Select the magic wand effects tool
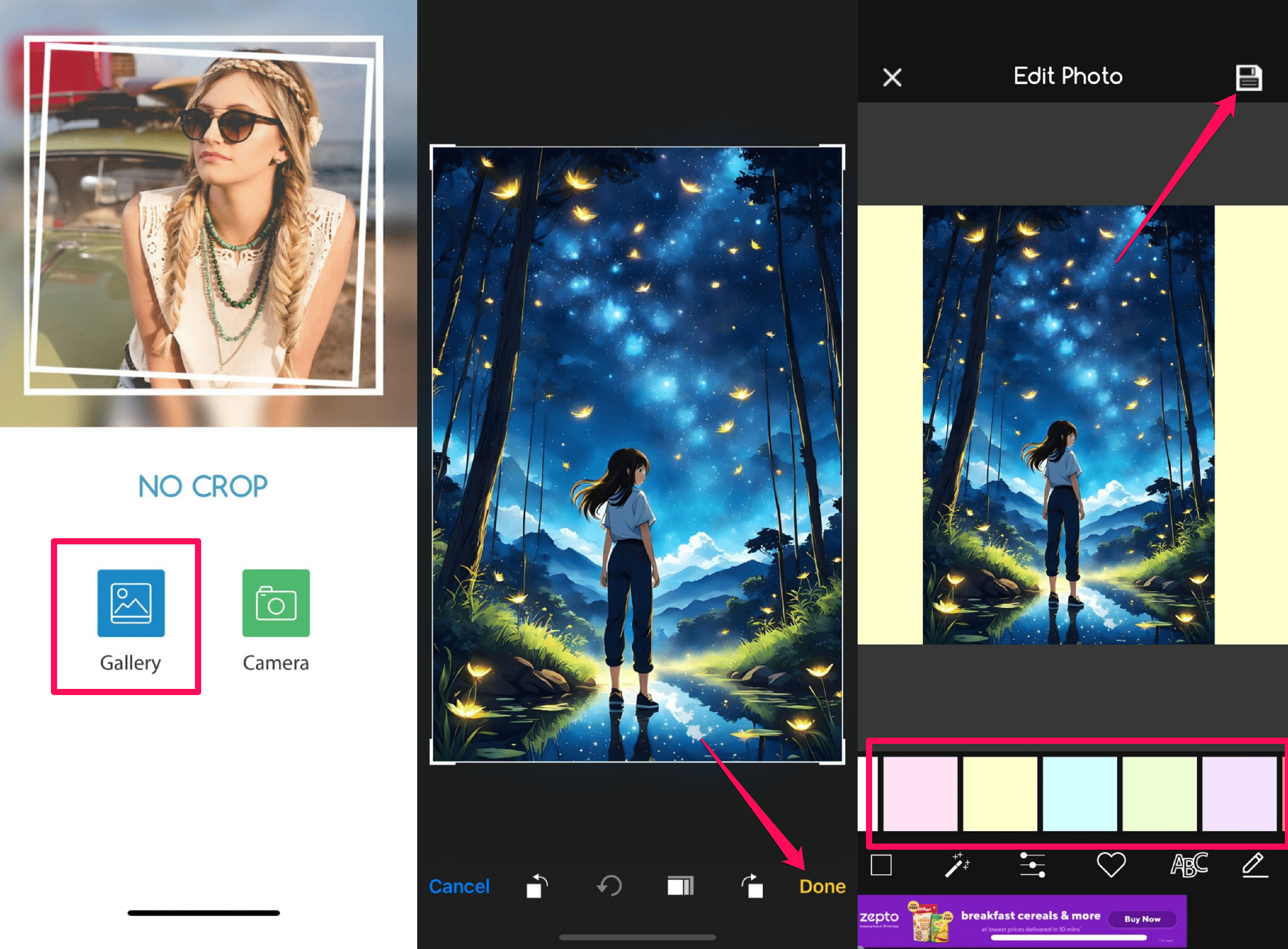Viewport: 1288px width, 949px height. 957,865
